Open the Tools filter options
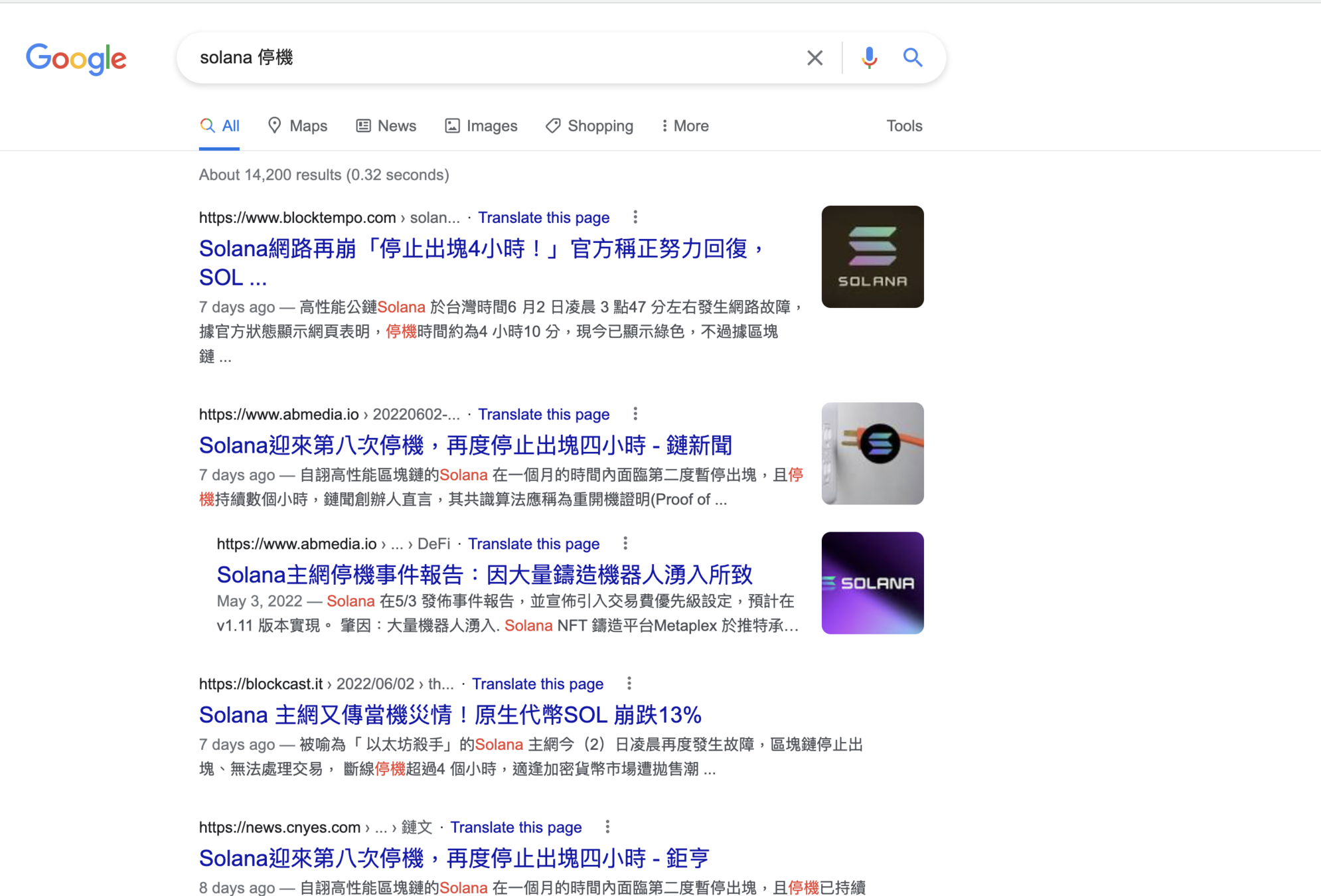 coord(904,125)
